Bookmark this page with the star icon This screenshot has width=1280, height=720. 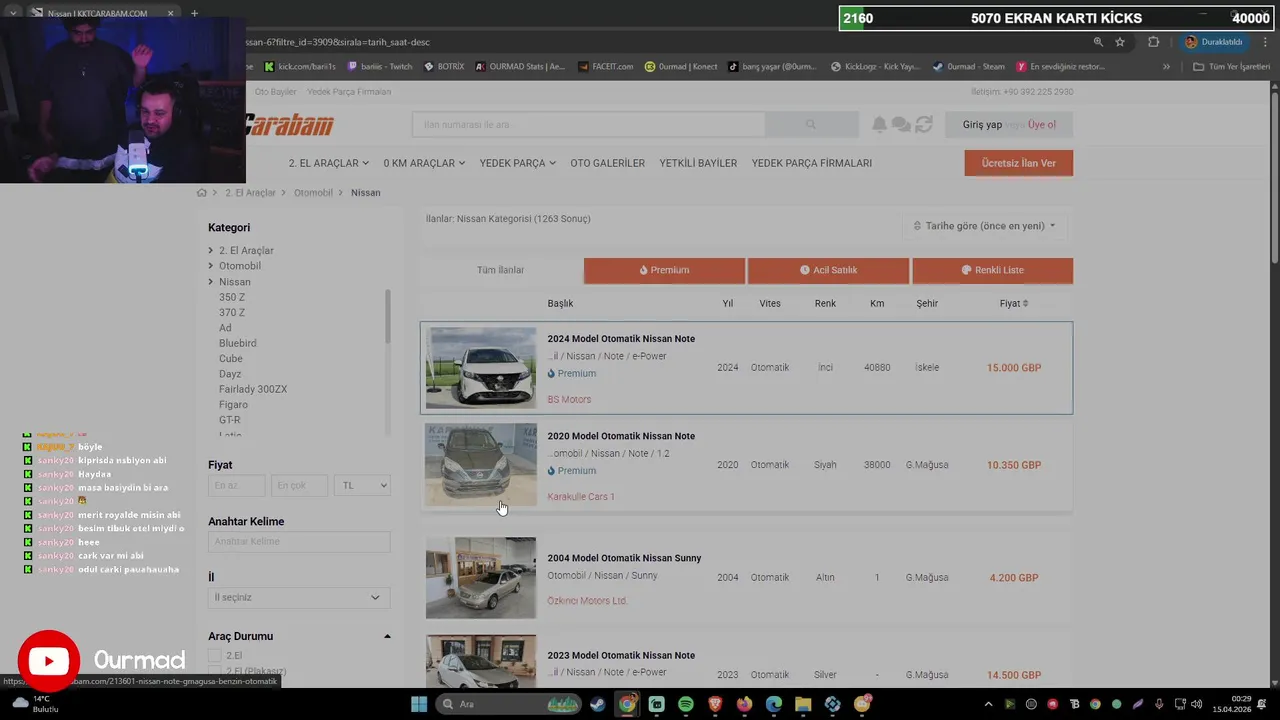pos(1120,42)
